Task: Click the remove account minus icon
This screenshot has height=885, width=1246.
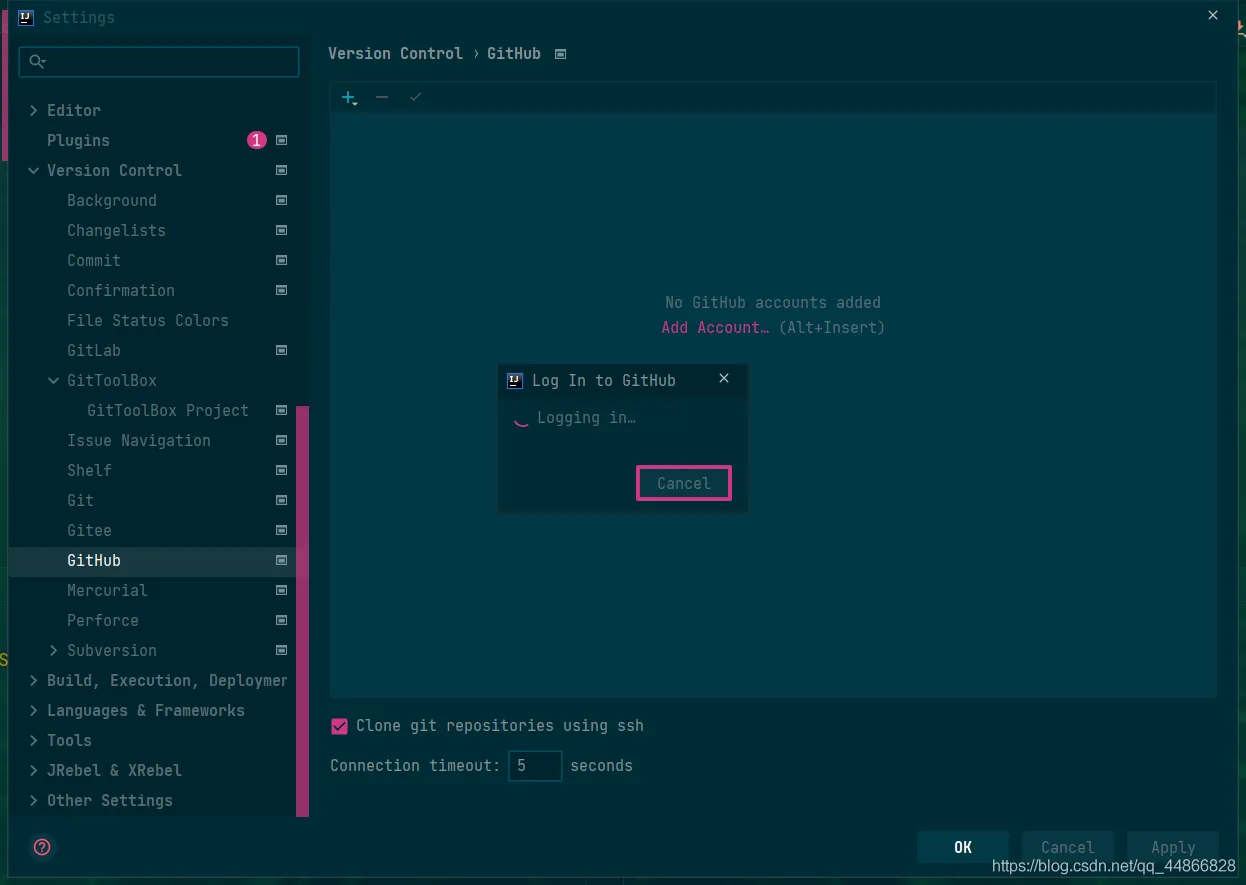Action: pos(382,97)
